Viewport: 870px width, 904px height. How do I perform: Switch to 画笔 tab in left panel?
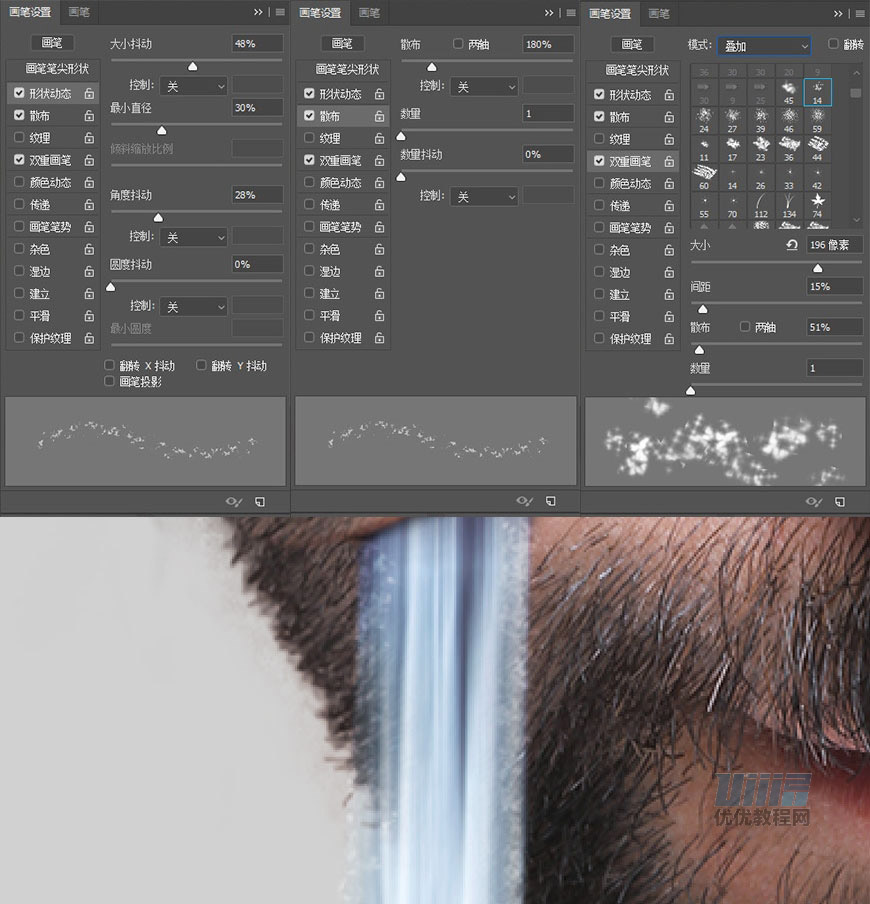click(79, 12)
